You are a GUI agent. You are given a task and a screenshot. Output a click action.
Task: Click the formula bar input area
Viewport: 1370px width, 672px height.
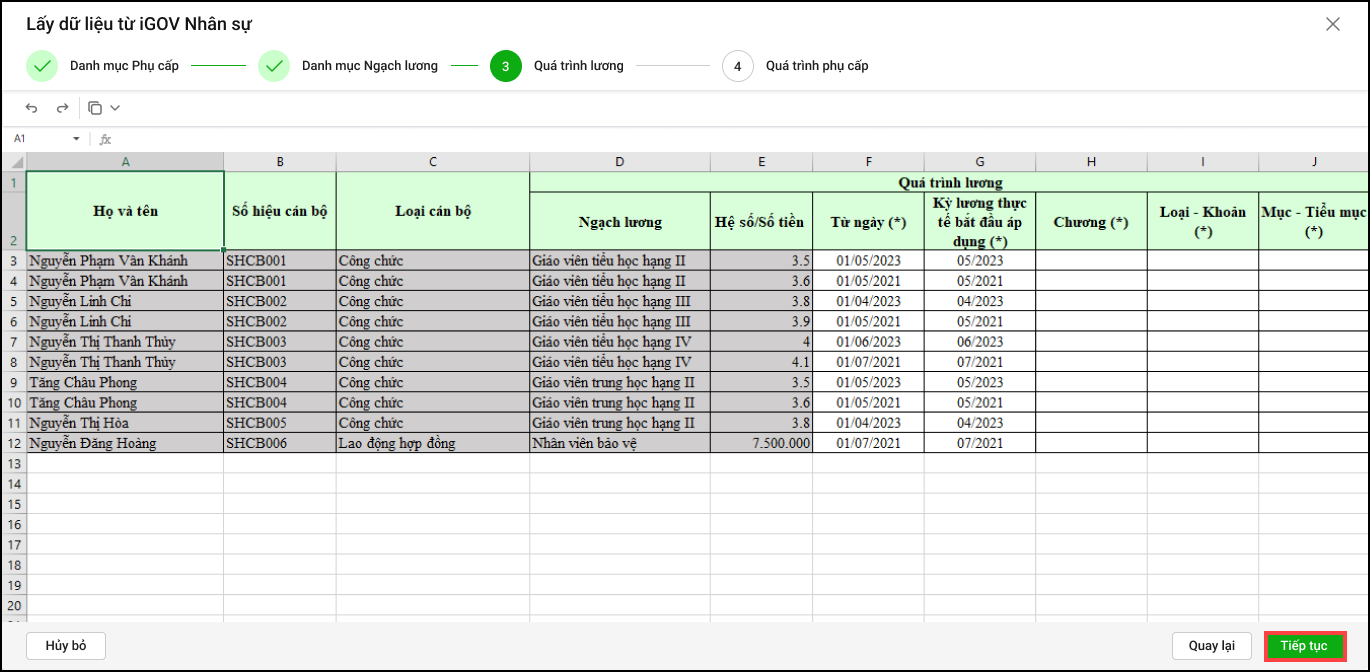(x=700, y=139)
